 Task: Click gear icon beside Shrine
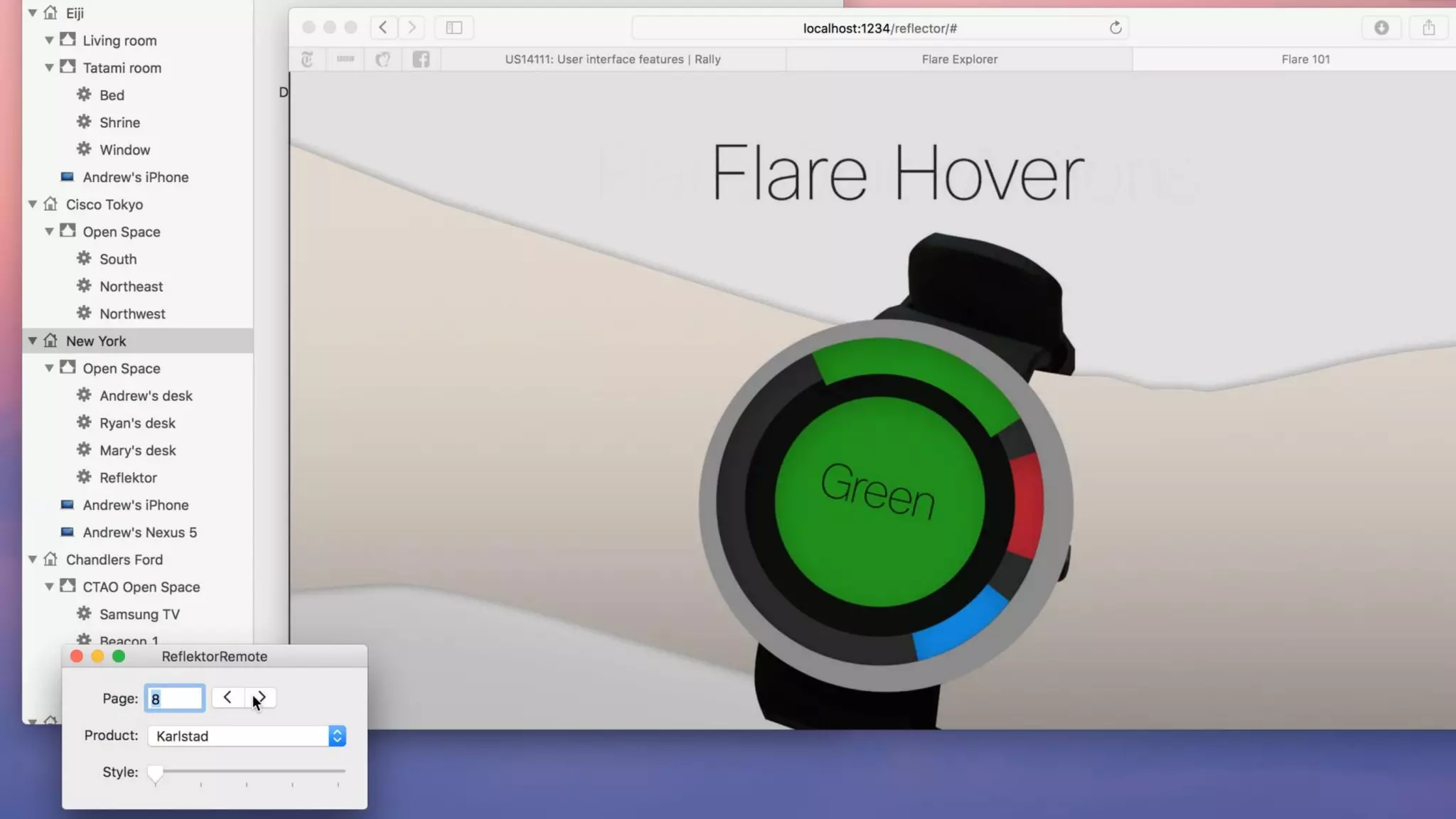point(84,122)
